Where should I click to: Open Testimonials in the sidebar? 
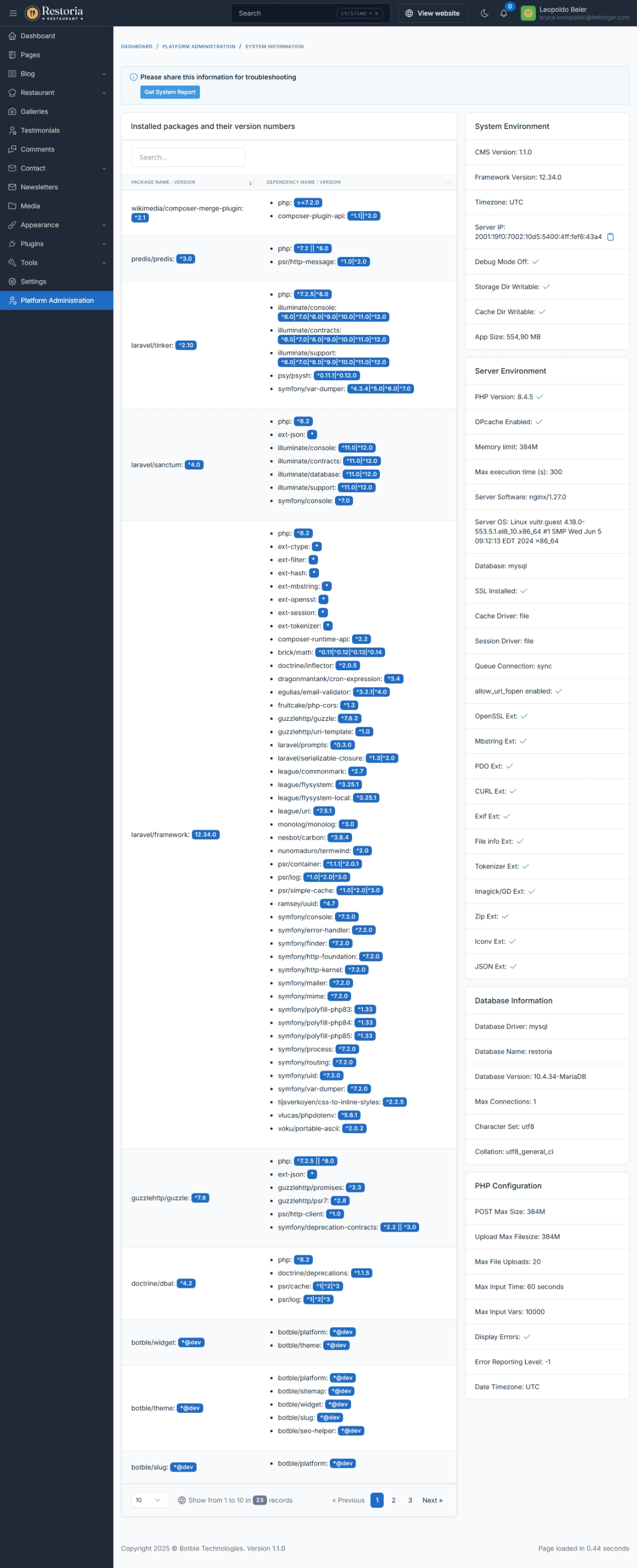tap(40, 130)
